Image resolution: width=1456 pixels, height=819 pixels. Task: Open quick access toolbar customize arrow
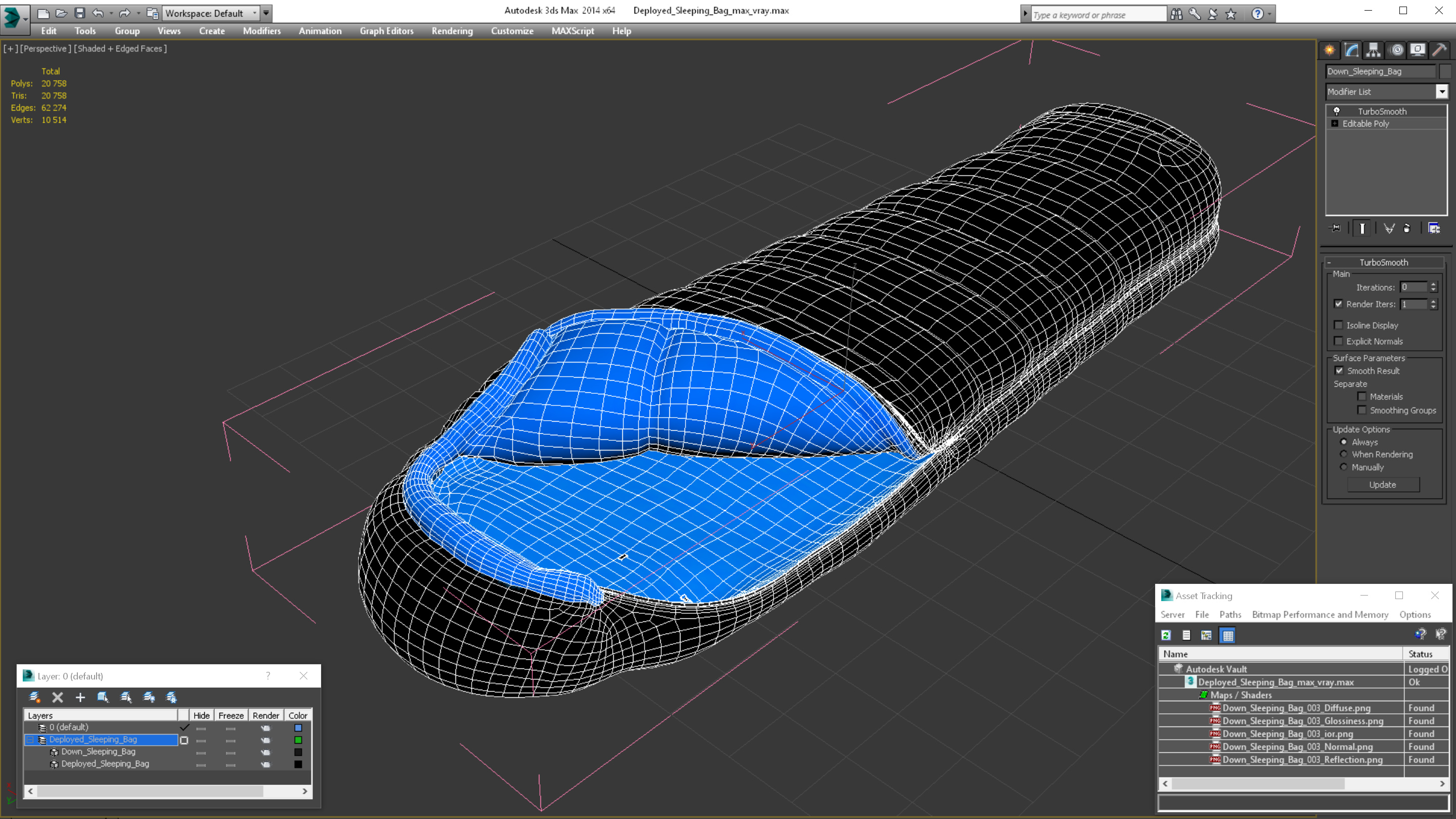266,13
